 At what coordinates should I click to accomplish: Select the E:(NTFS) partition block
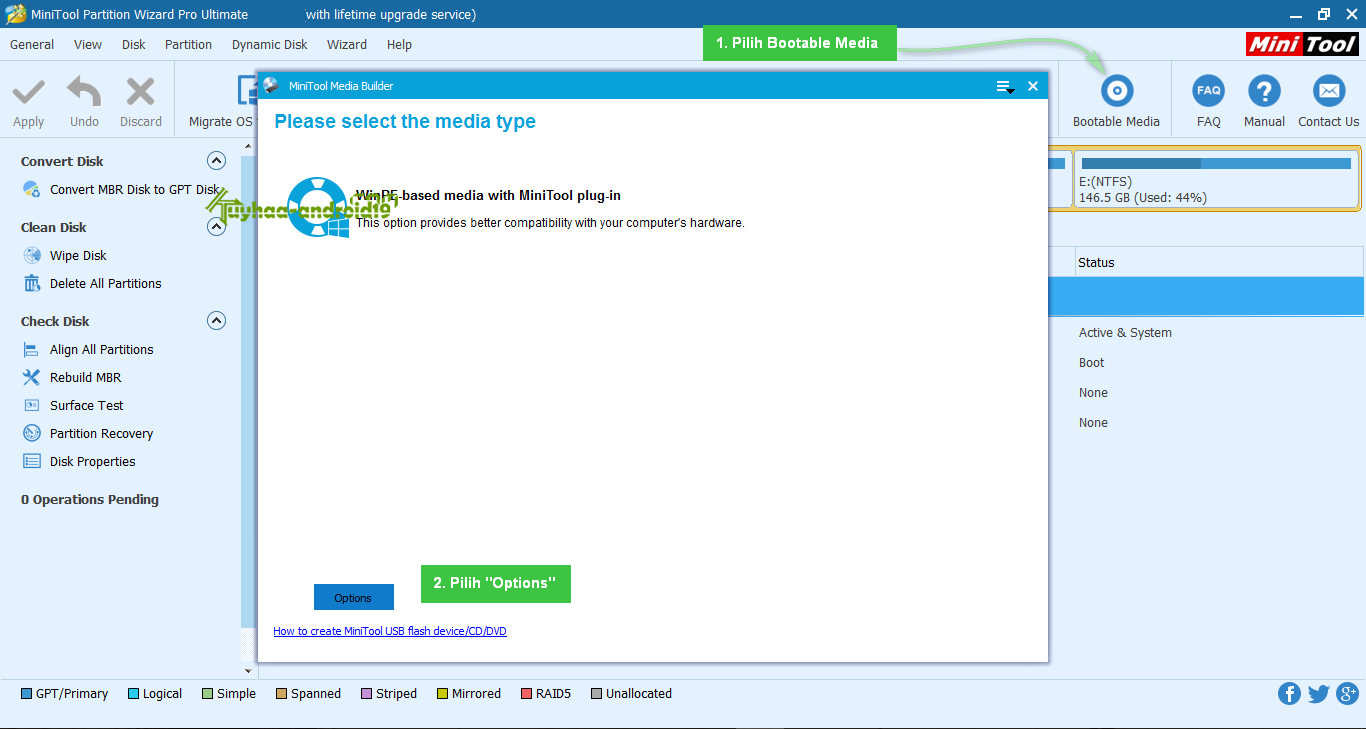click(1216, 180)
